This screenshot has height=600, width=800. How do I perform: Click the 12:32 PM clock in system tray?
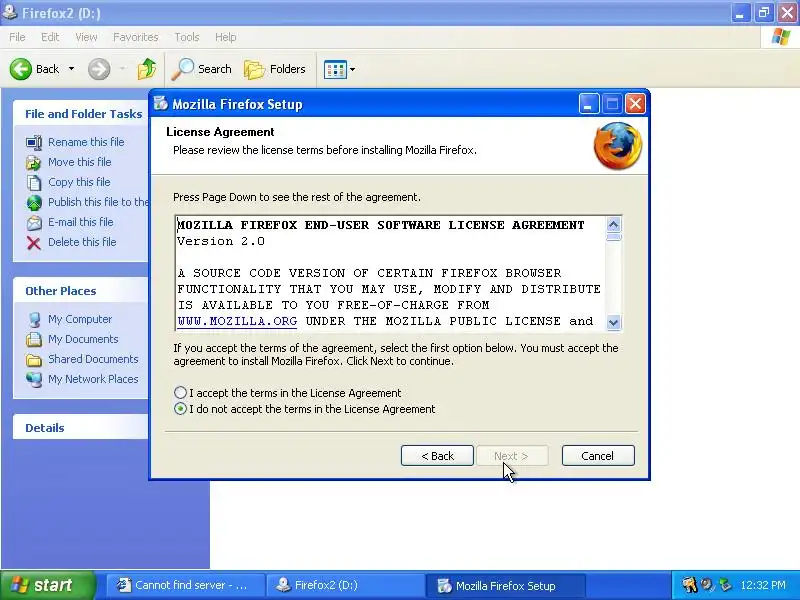click(x=763, y=585)
